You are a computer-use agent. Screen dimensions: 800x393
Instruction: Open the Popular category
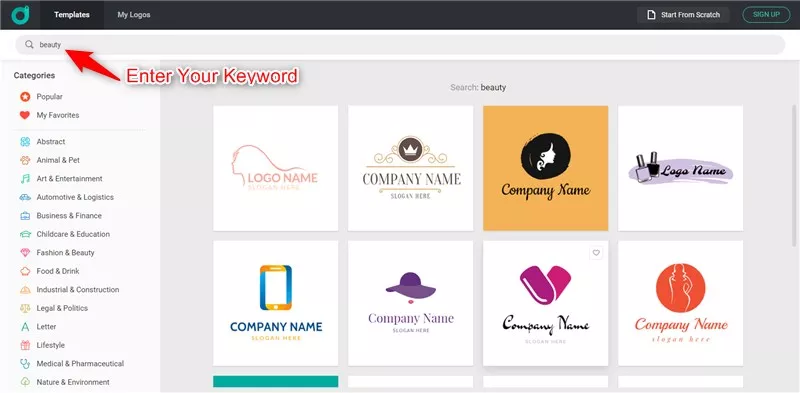click(x=49, y=96)
